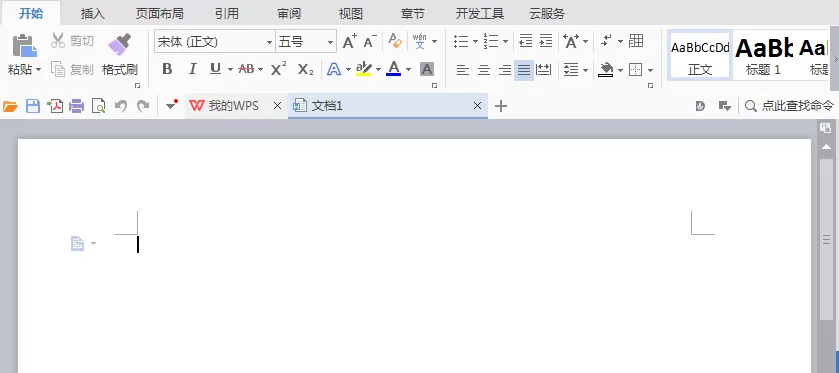This screenshot has height=373, width=839.
Task: Open paragraph settings dialog launcher
Action: [651, 86]
